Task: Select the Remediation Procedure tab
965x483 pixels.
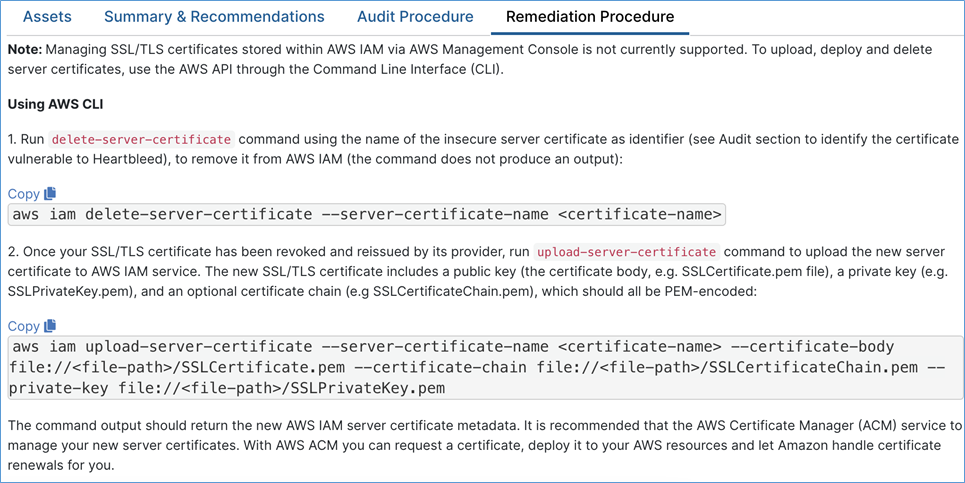Action: 590,17
